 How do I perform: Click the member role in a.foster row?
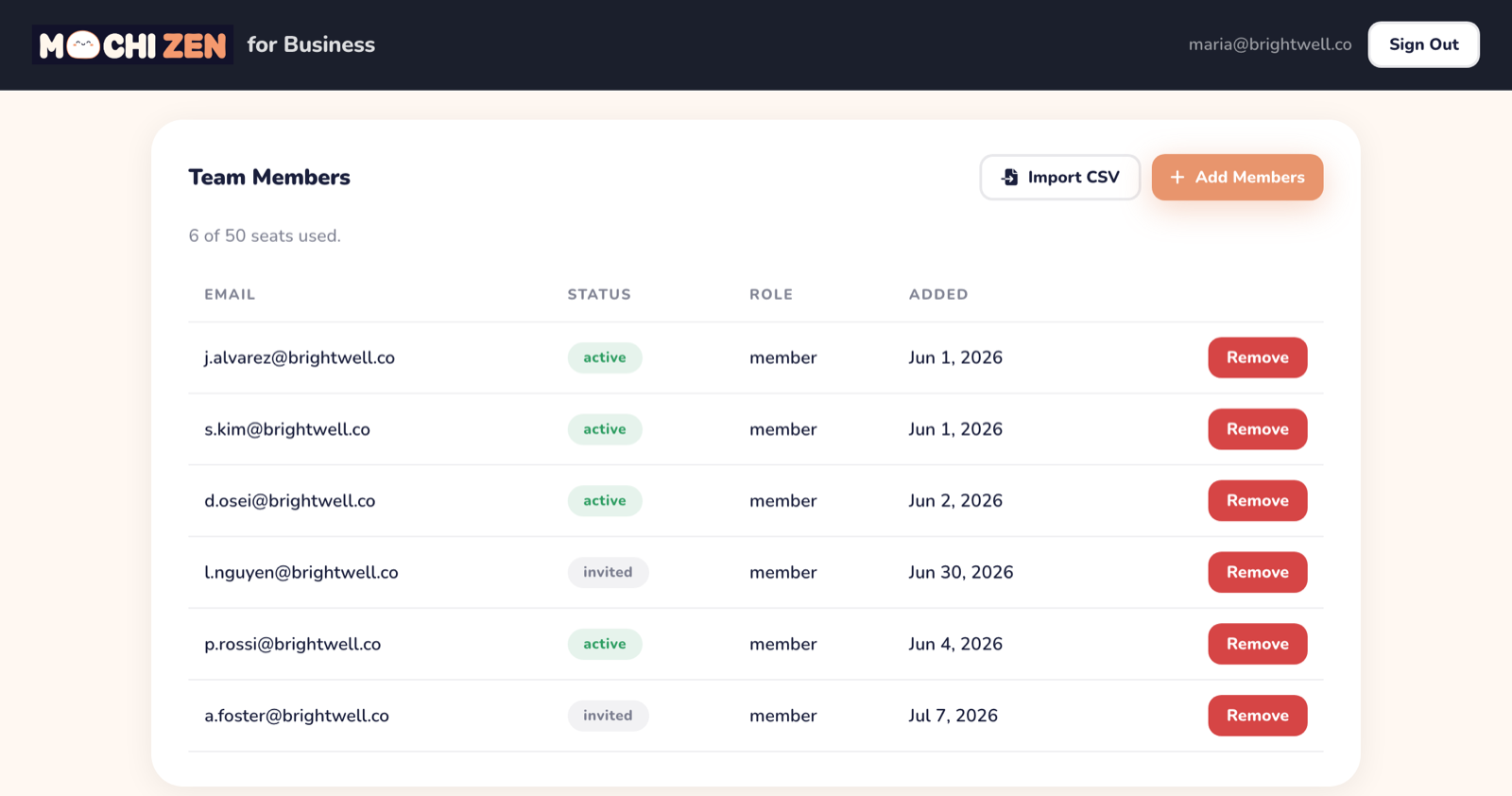pyautogui.click(x=783, y=716)
